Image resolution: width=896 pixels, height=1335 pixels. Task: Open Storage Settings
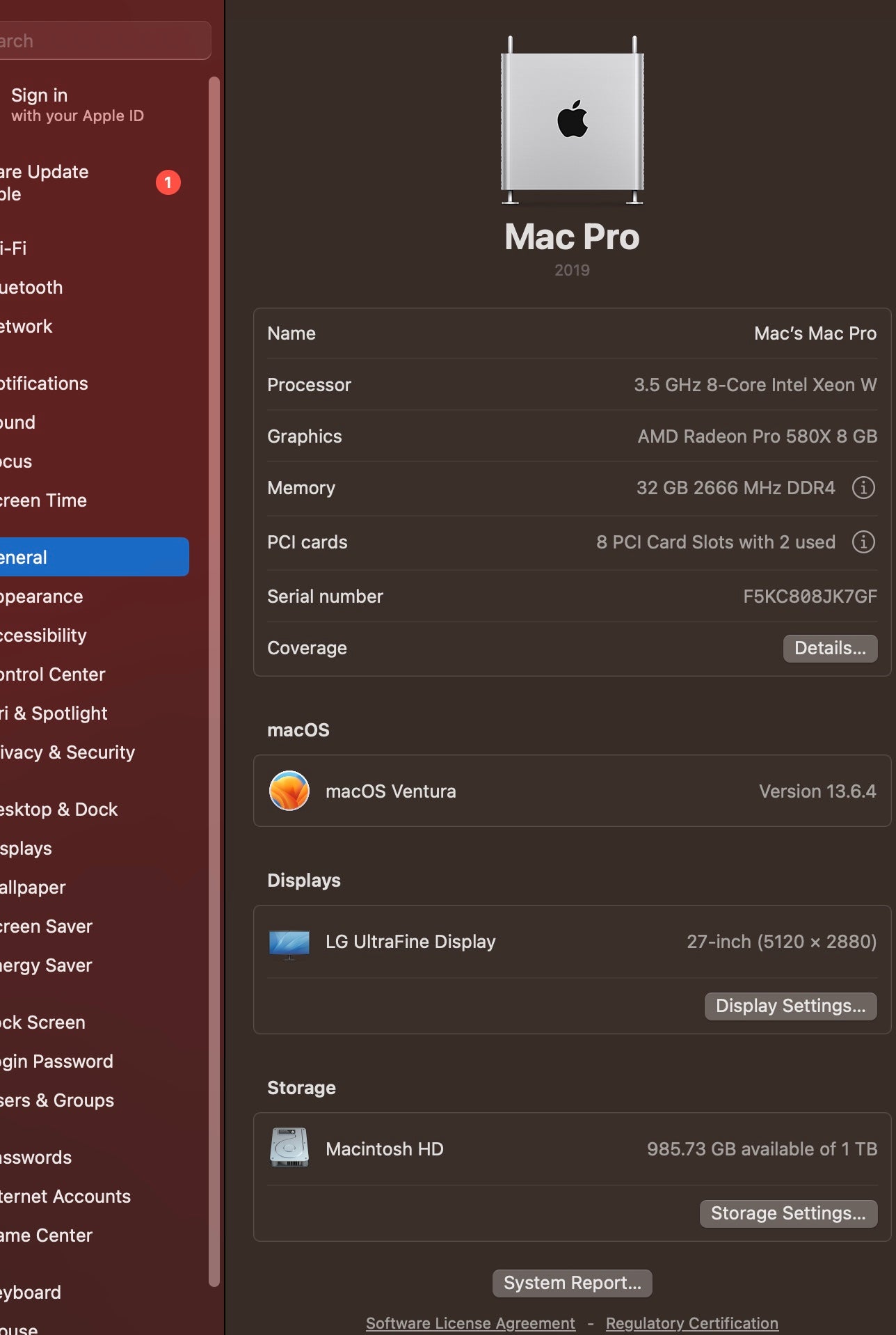787,1213
